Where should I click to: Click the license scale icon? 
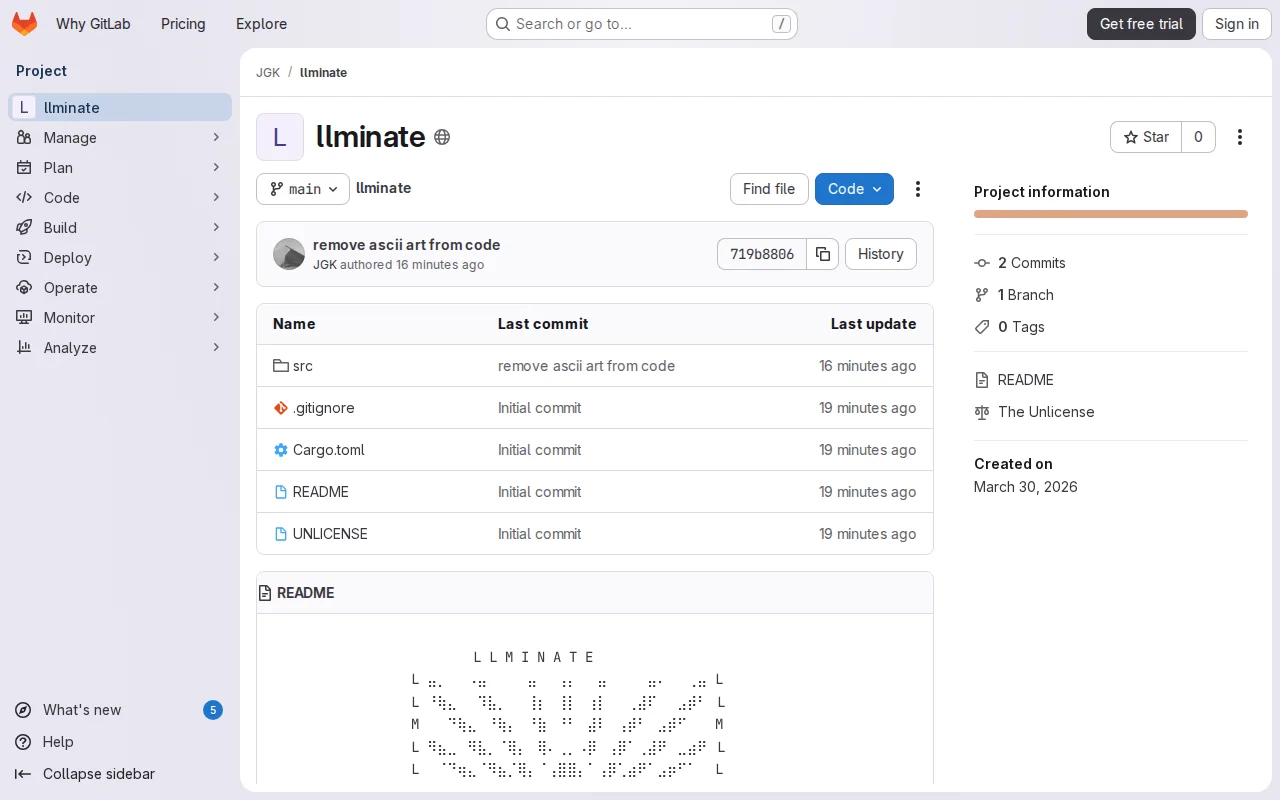tap(982, 412)
